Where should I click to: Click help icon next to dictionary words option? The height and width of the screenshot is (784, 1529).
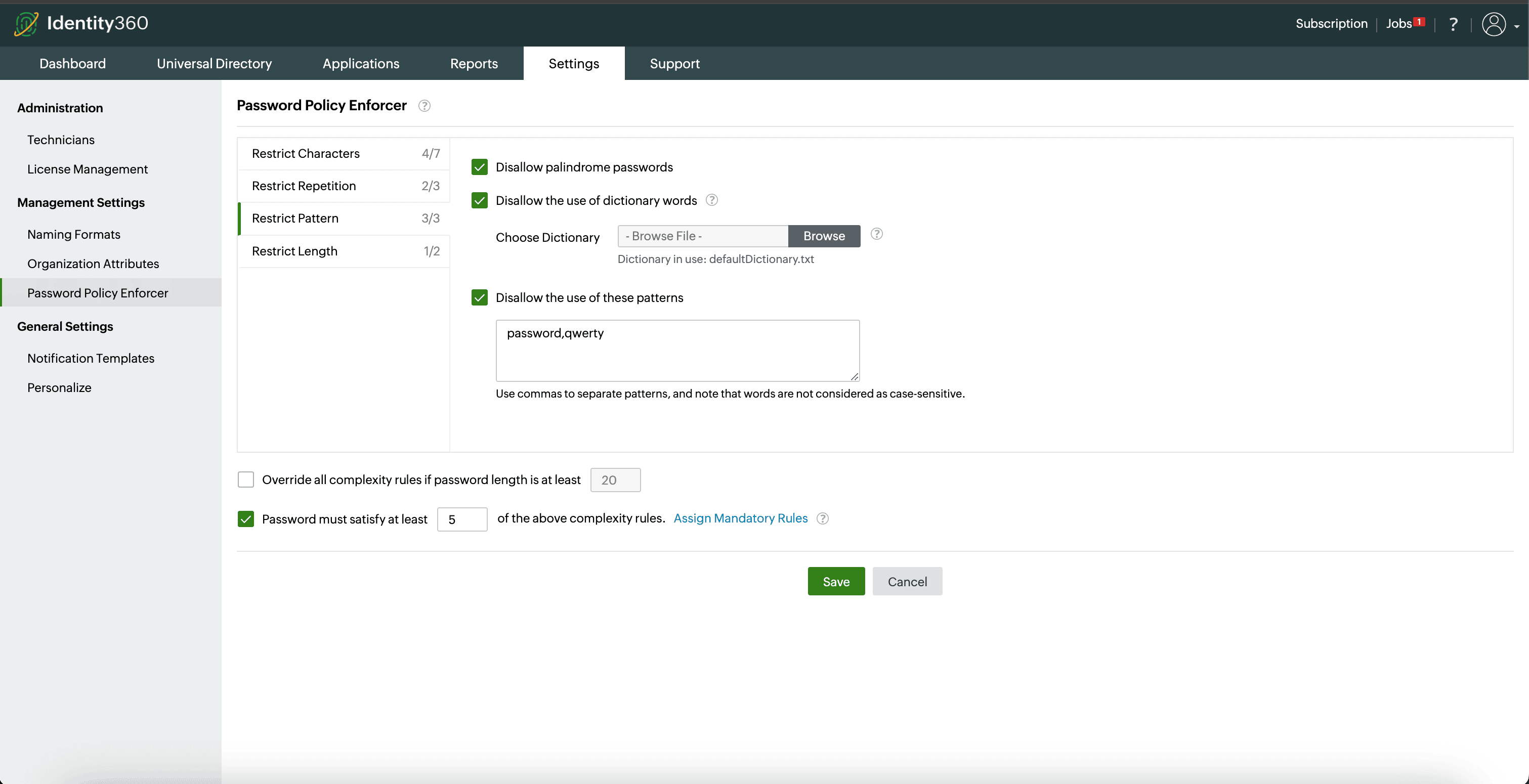coord(712,200)
